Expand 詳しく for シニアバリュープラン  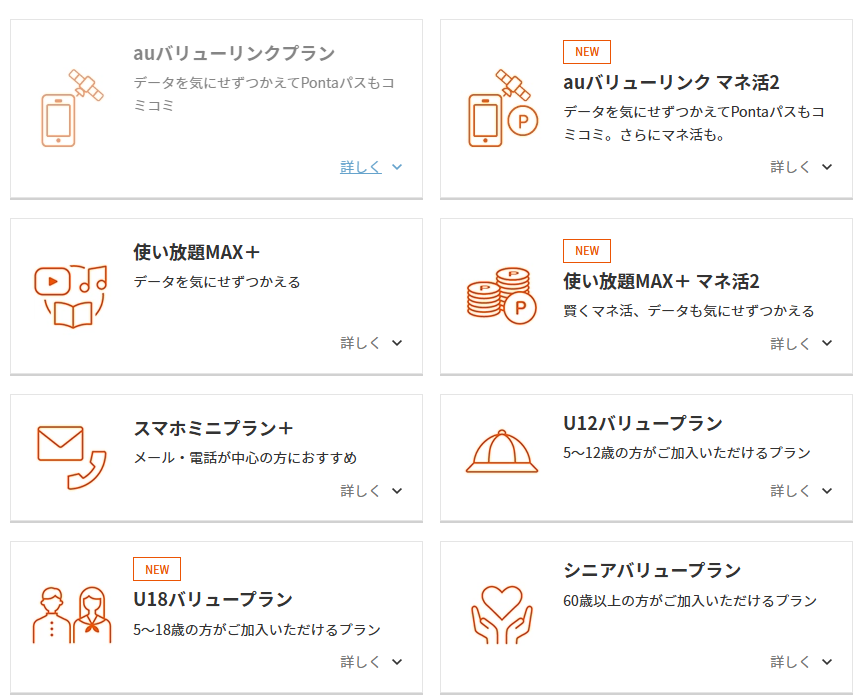tap(801, 662)
